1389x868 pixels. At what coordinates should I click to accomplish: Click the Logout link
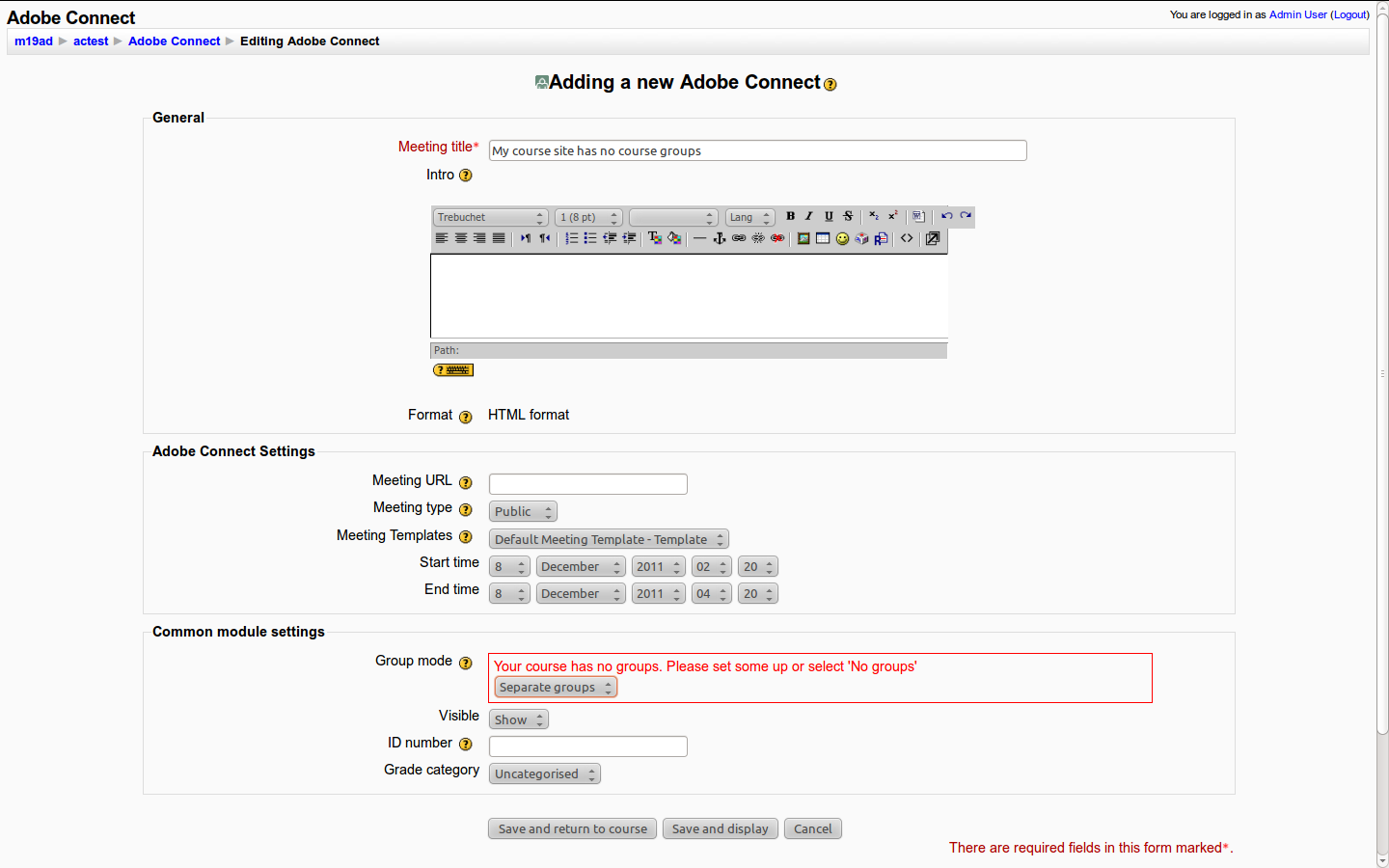coord(1350,14)
